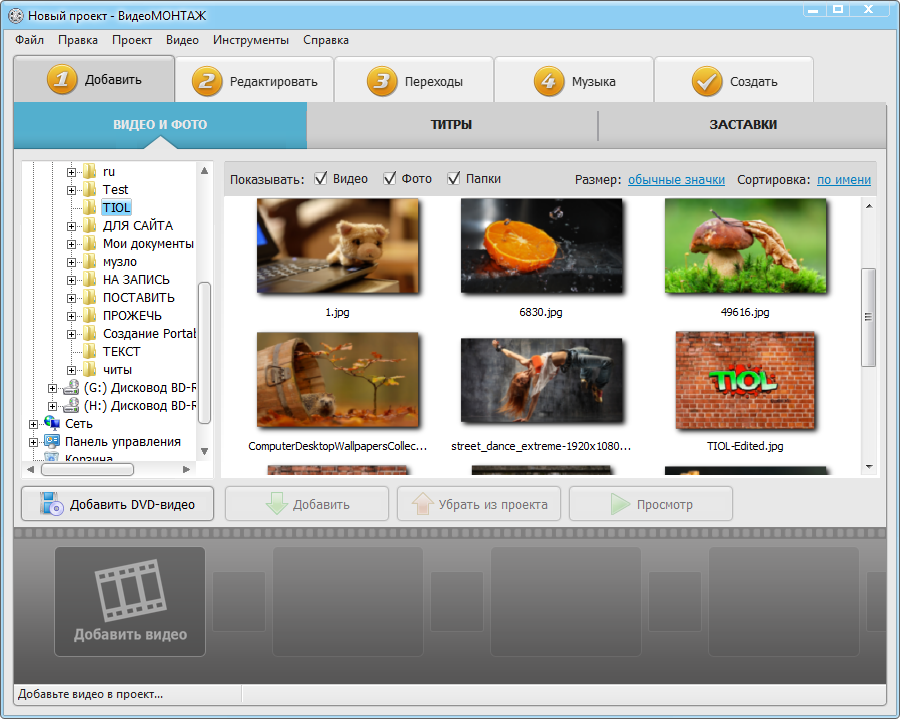Click the Add DVD-video disc icon button

point(52,505)
